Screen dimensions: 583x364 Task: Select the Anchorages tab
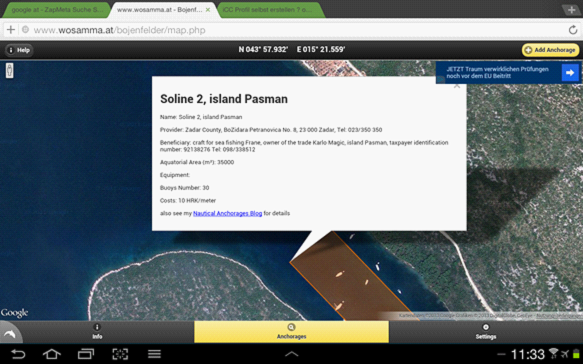point(292,332)
